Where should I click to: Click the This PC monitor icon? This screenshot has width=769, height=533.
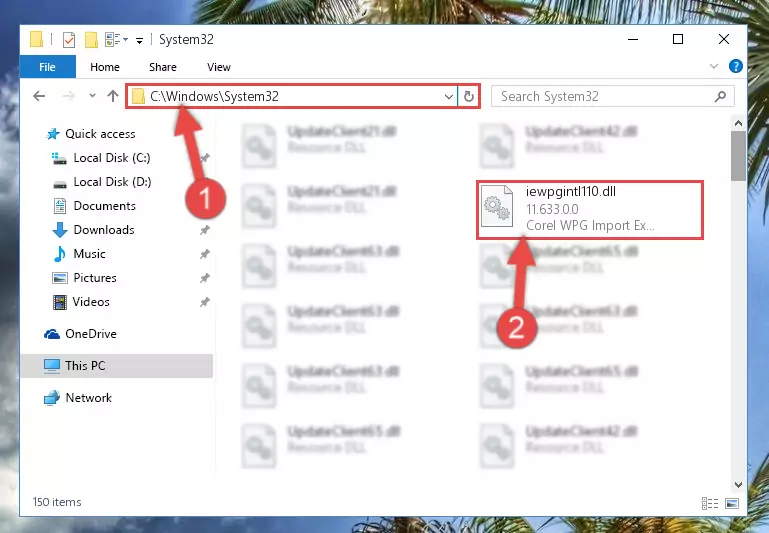[51, 366]
